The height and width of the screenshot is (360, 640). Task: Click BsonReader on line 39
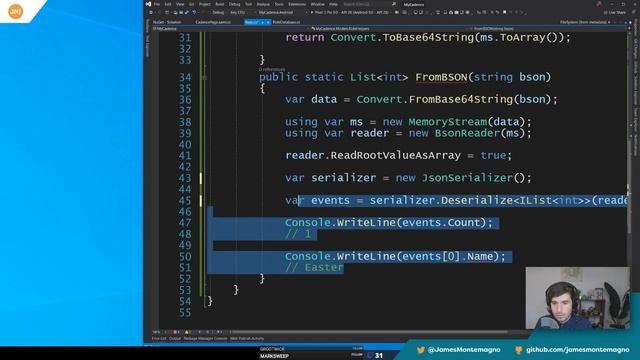click(467, 133)
